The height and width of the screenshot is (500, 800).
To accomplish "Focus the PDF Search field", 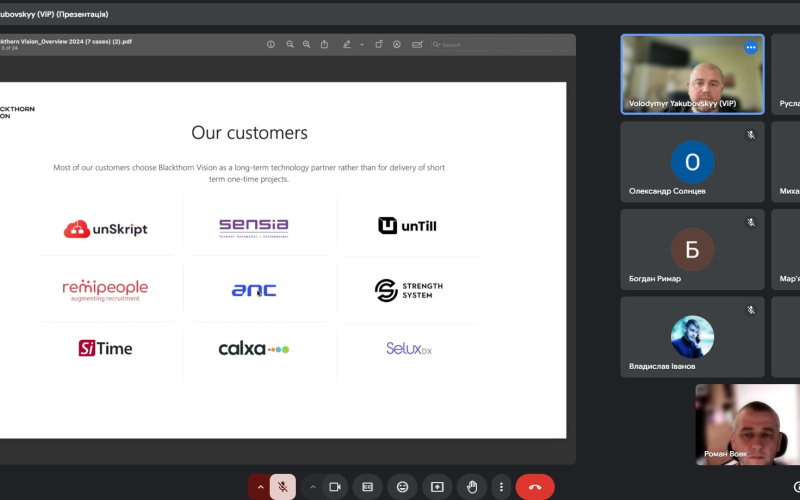I will click(501, 44).
